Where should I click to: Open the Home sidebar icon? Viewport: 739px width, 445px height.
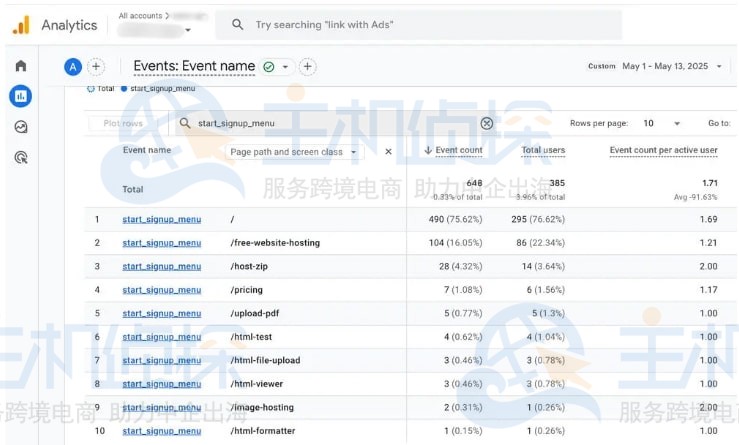pos(21,66)
